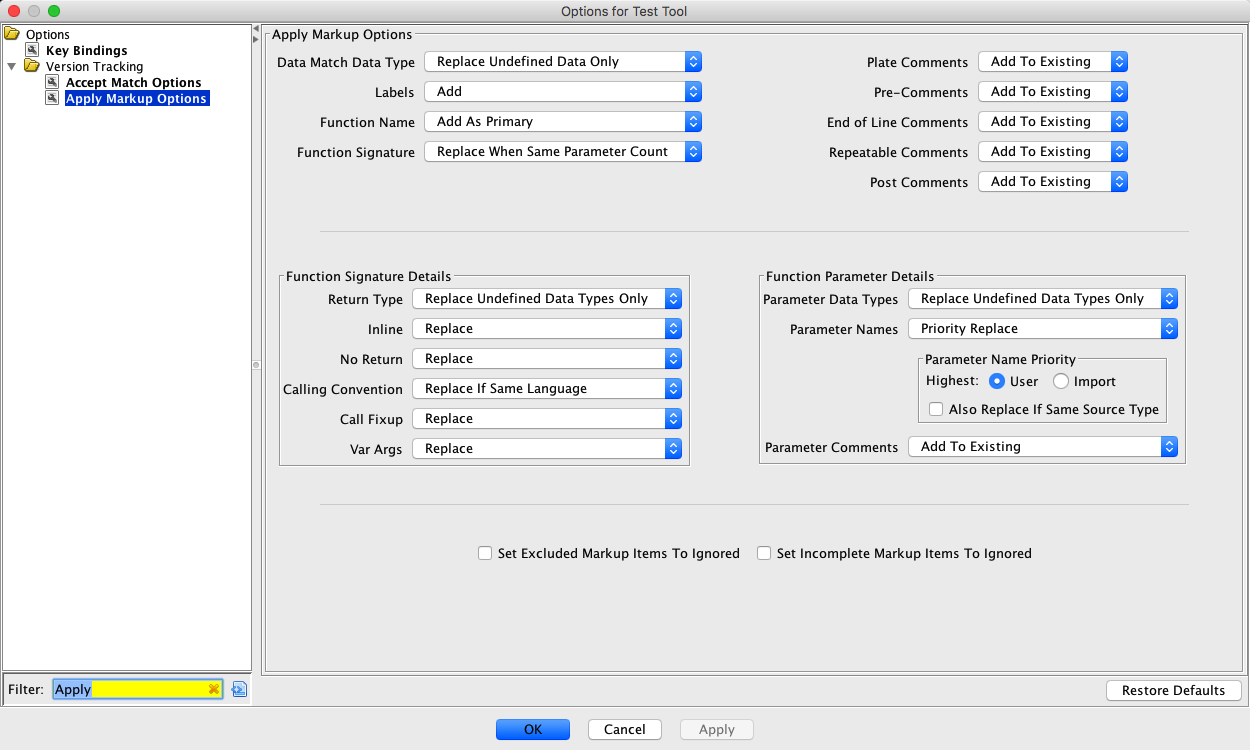The width and height of the screenshot is (1250, 750).
Task: Collapse the Version Tracking tree node
Action: pos(12,66)
